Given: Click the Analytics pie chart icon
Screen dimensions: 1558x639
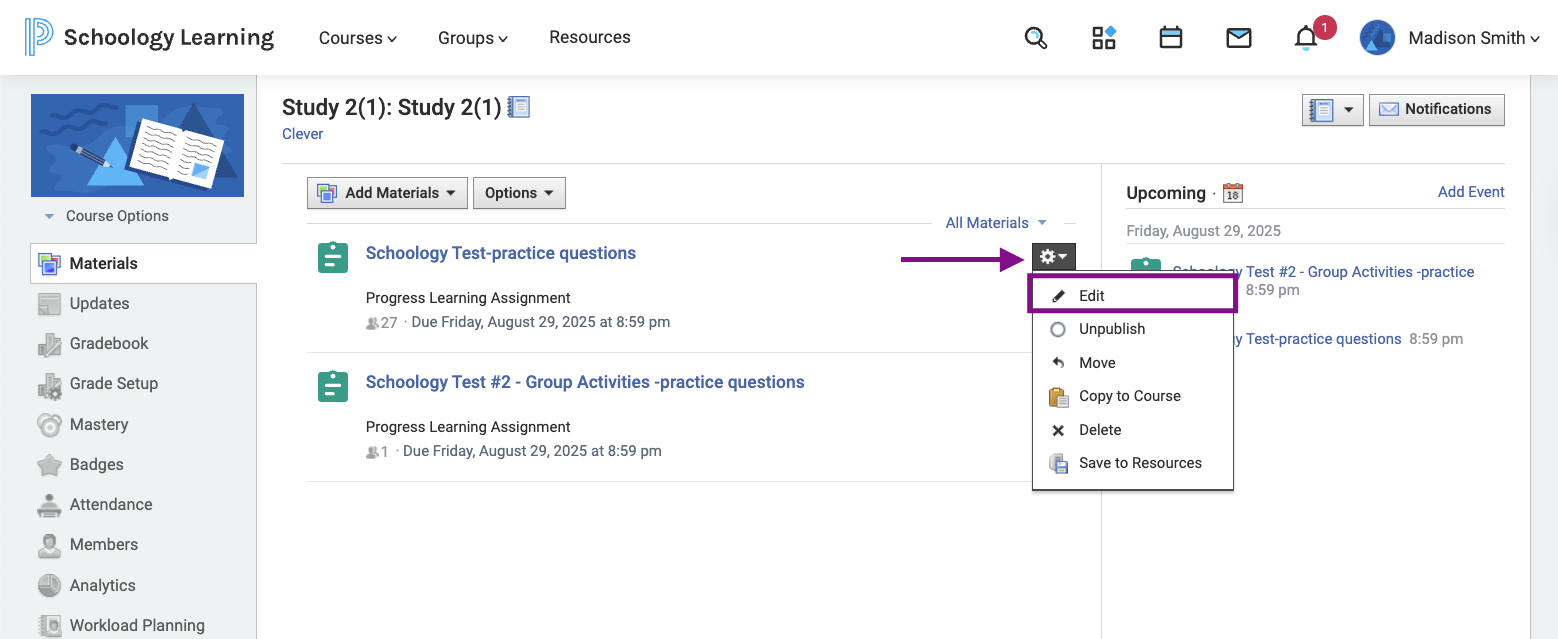Looking at the screenshot, I should tap(49, 586).
